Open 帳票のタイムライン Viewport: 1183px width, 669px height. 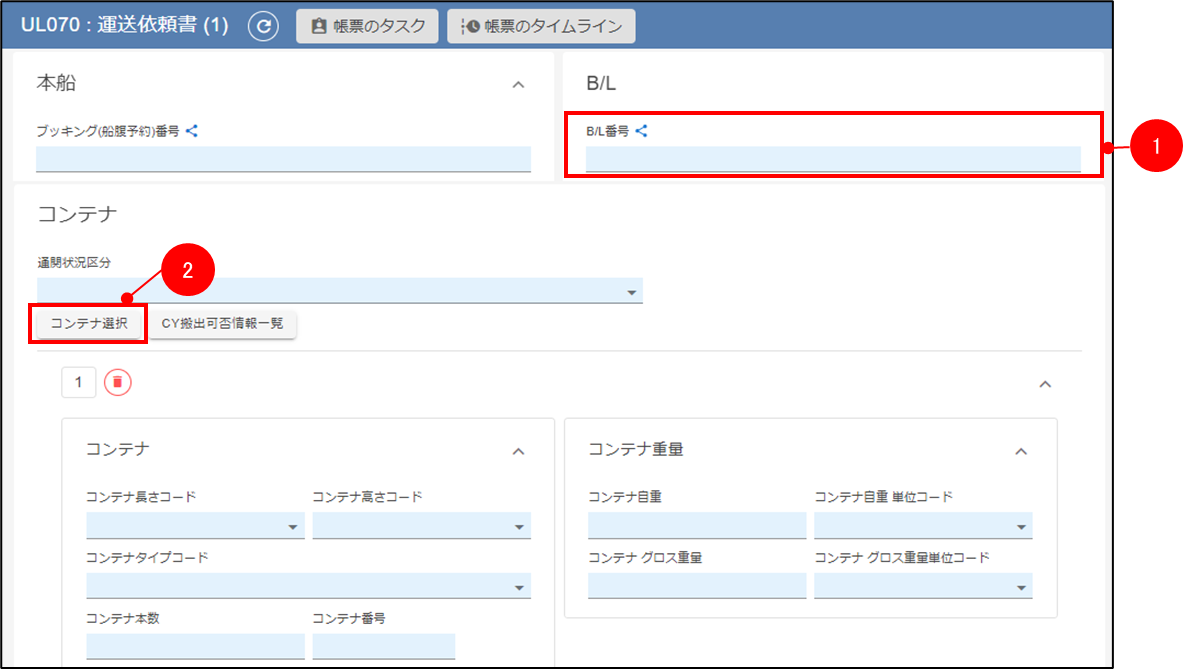541,27
